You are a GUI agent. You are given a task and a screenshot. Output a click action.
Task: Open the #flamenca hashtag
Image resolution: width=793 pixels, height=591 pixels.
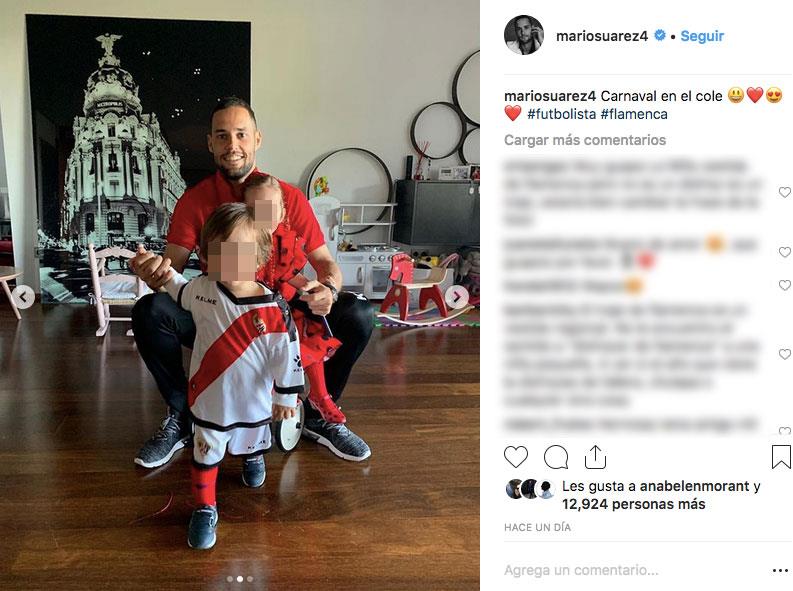[x=634, y=114]
